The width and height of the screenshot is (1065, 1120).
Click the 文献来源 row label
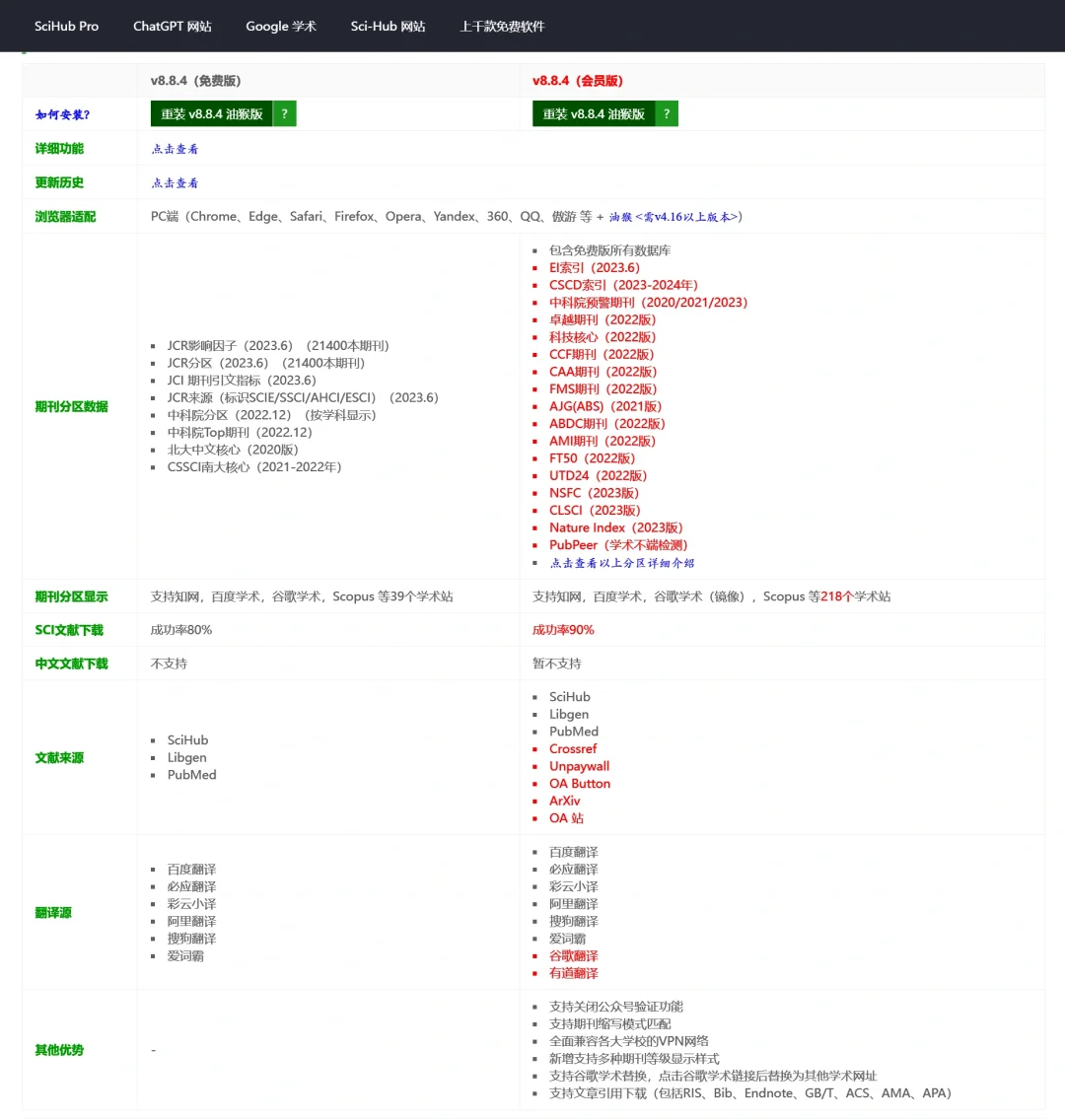pyautogui.click(x=59, y=758)
